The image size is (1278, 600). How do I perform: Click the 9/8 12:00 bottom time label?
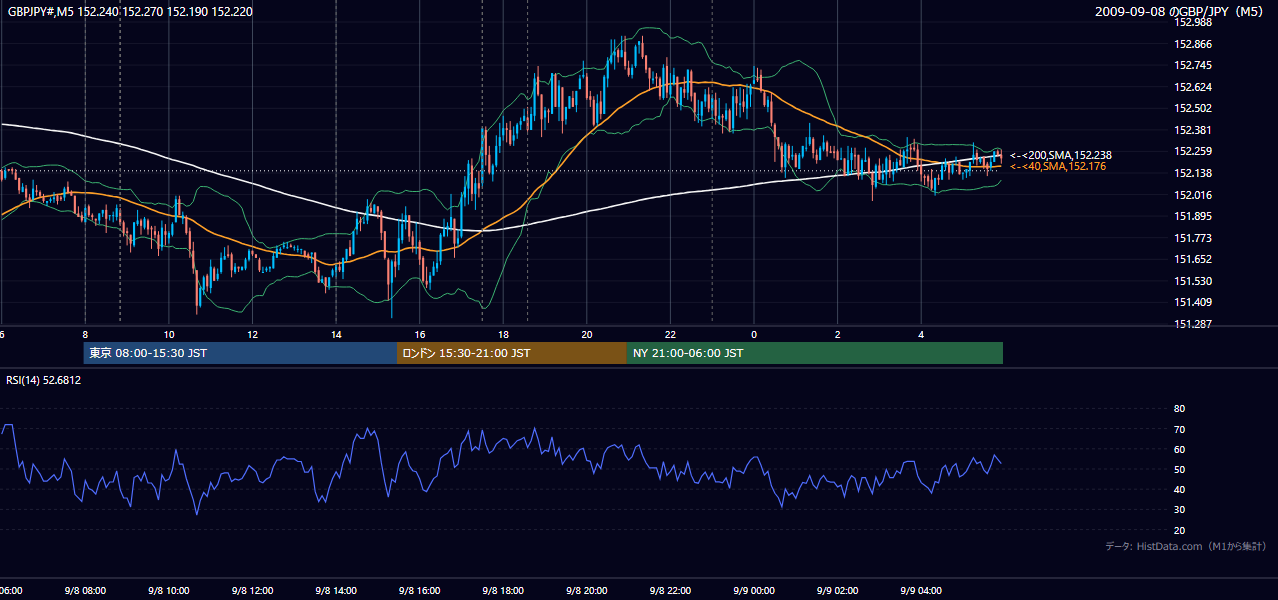pyautogui.click(x=252, y=591)
